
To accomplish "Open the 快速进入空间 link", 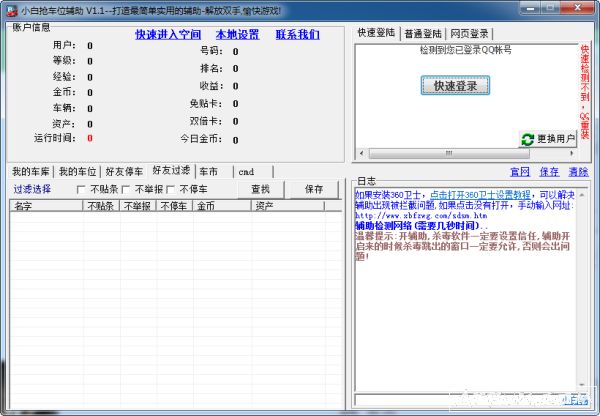I will pyautogui.click(x=168, y=34).
